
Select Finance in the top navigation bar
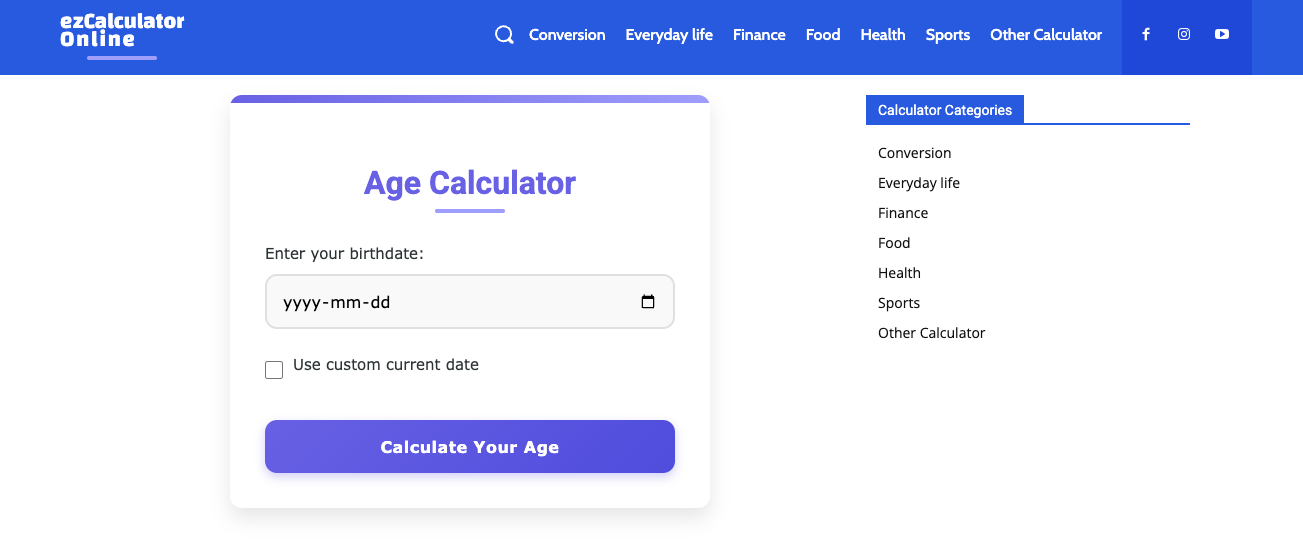759,35
